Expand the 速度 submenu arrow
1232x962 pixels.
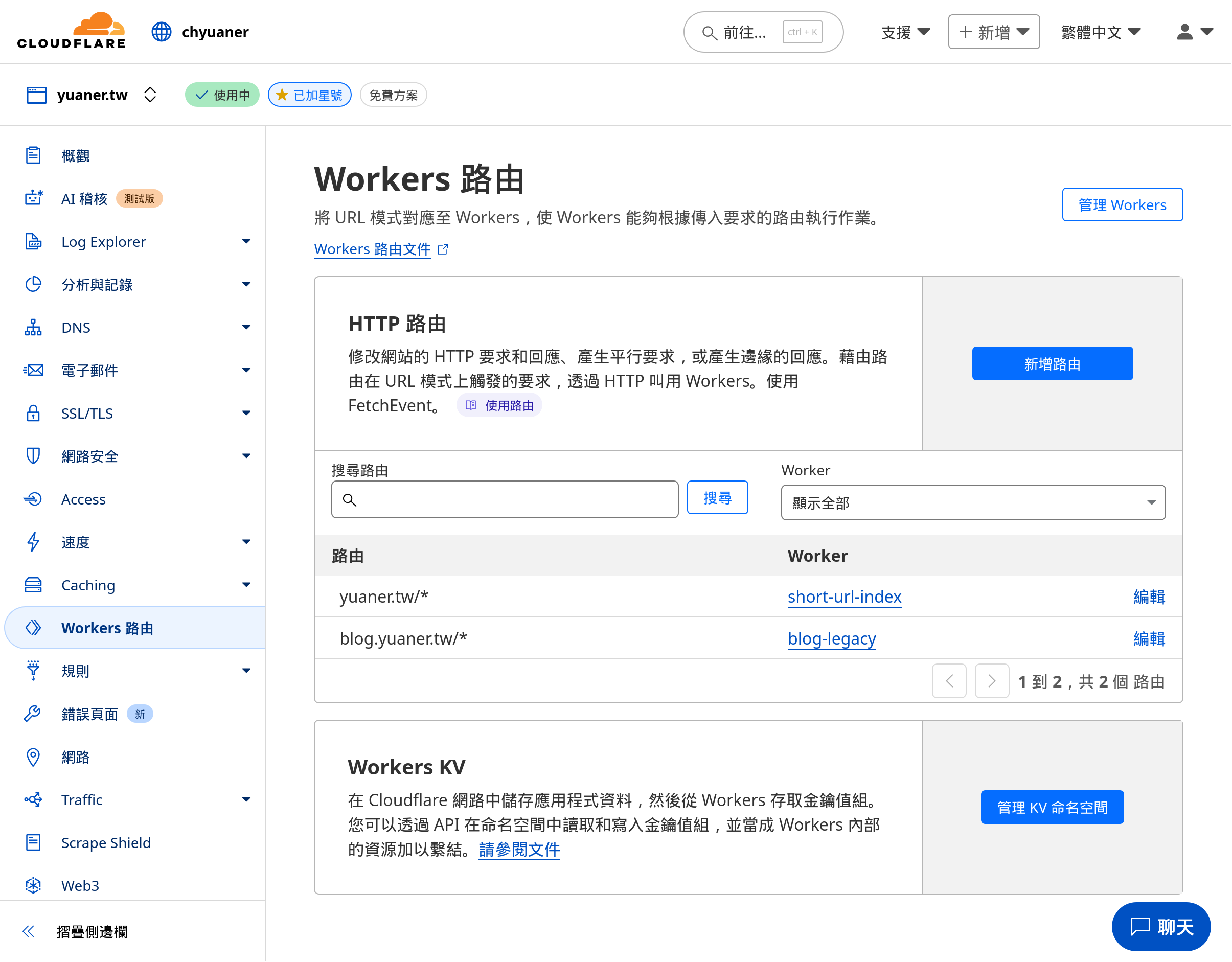point(246,542)
